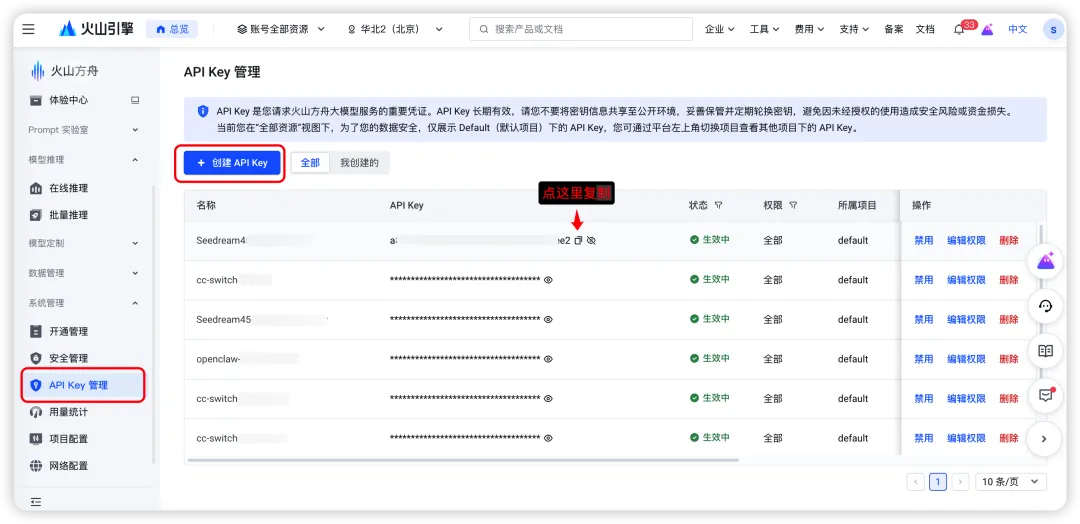This screenshot has height=524, width=1080.
Task: Open the 账号全部资源 project dropdown
Action: point(280,29)
